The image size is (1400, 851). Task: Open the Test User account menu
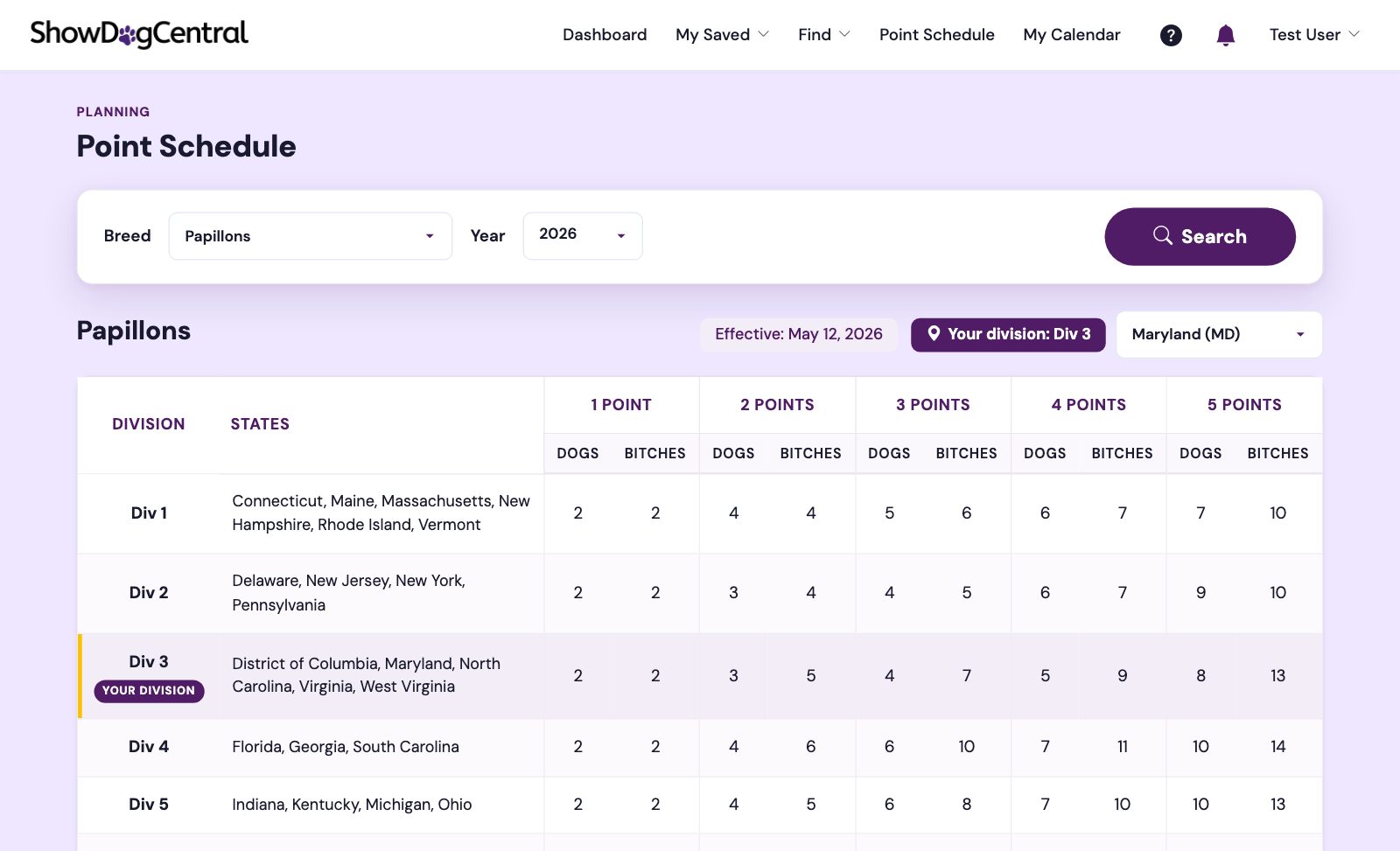[x=1314, y=35]
